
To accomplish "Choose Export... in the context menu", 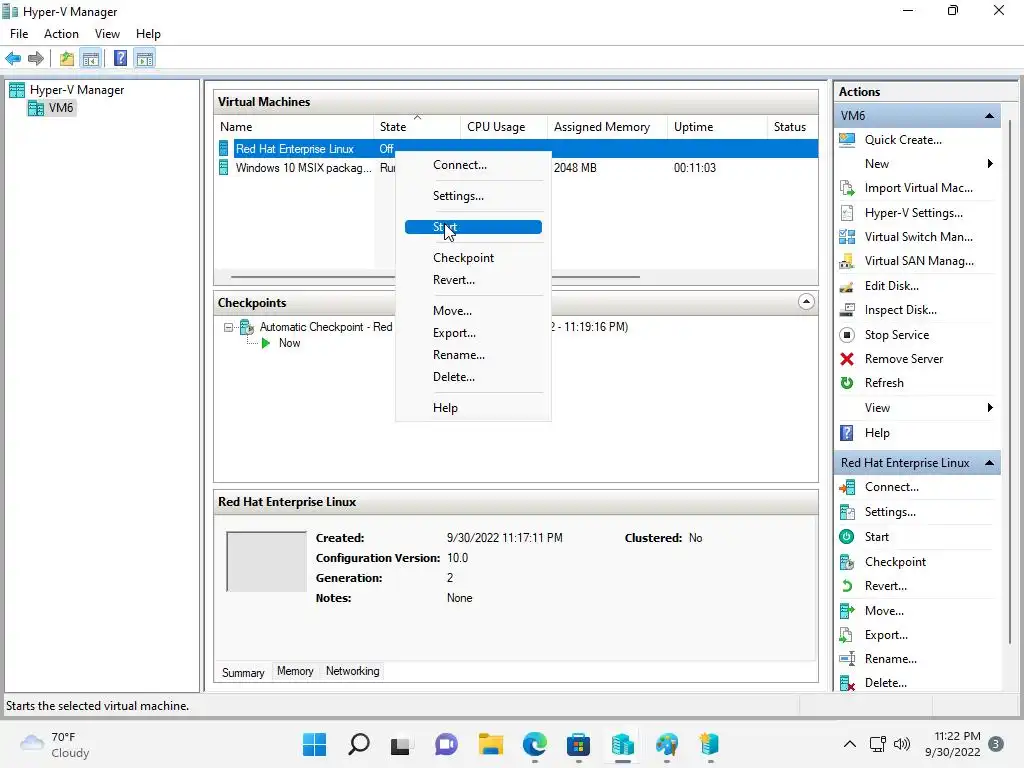I will 473,333.
